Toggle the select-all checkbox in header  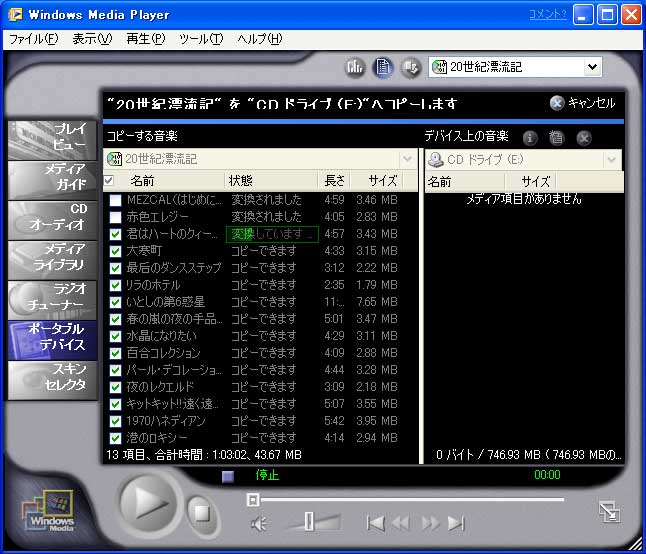[x=109, y=180]
